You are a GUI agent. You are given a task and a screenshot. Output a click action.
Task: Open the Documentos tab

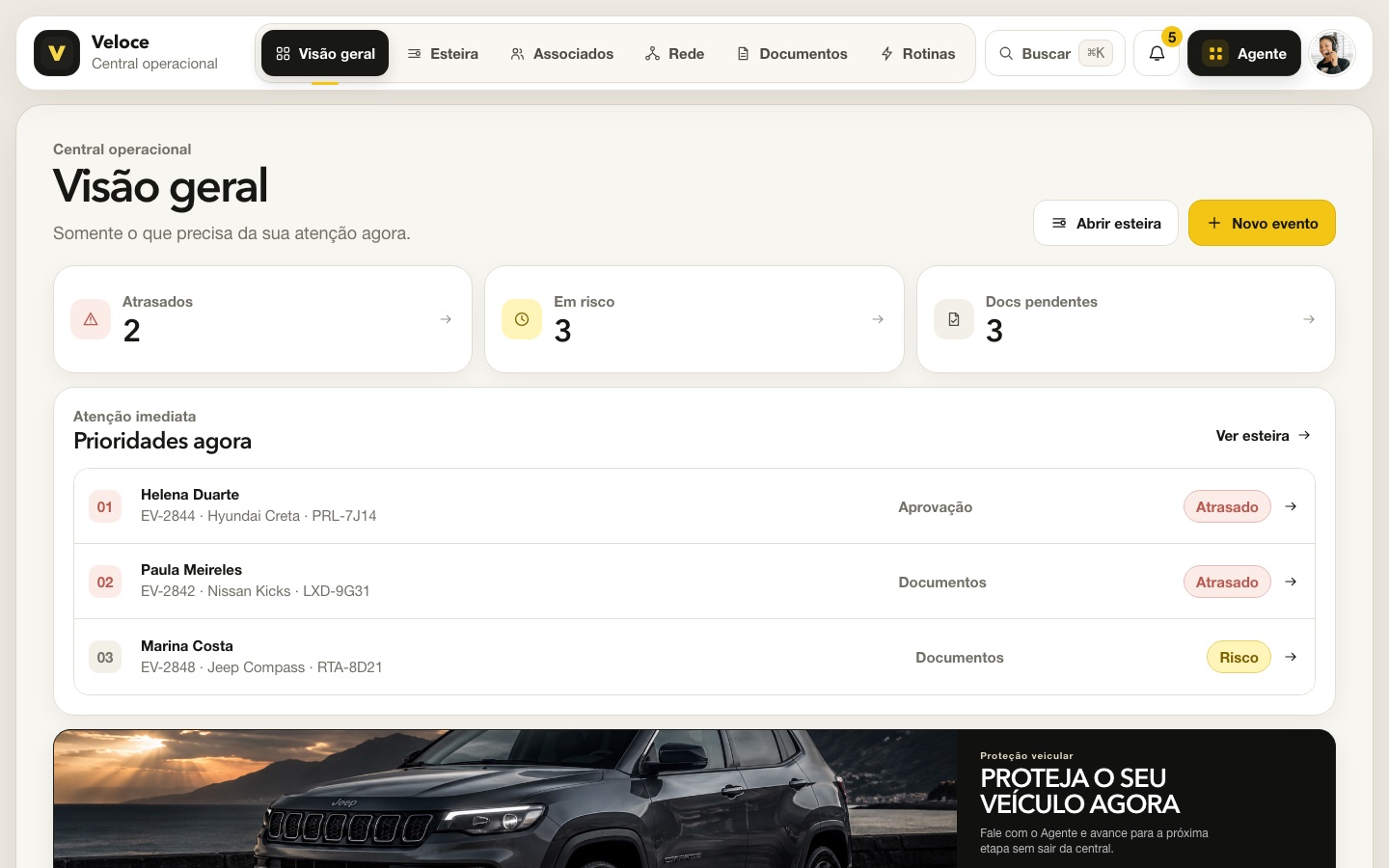[792, 53]
